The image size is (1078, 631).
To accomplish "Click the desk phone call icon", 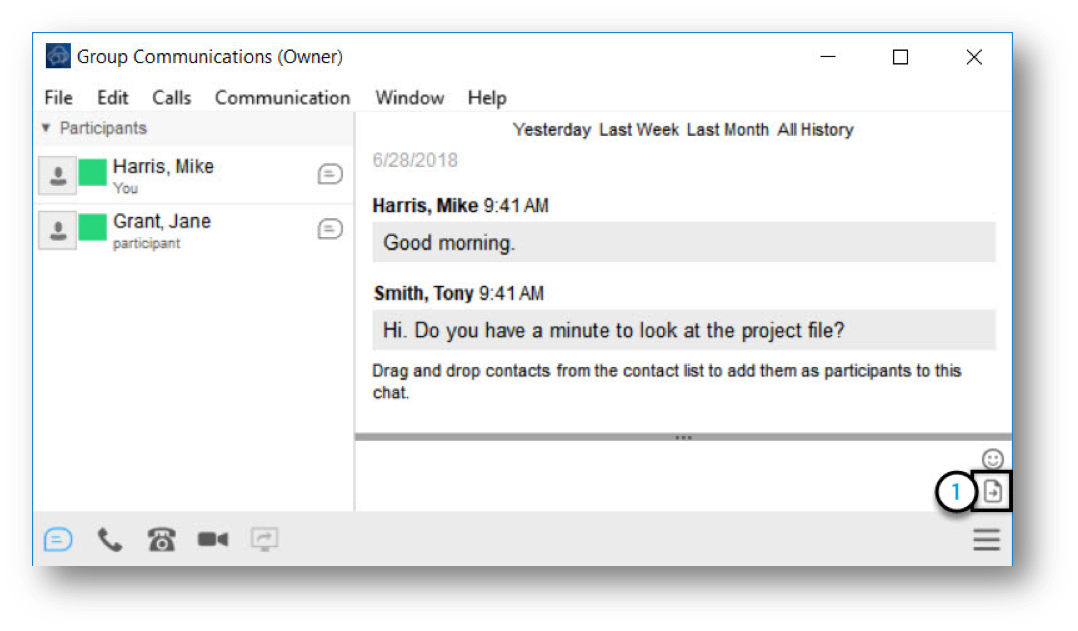I will [x=162, y=540].
